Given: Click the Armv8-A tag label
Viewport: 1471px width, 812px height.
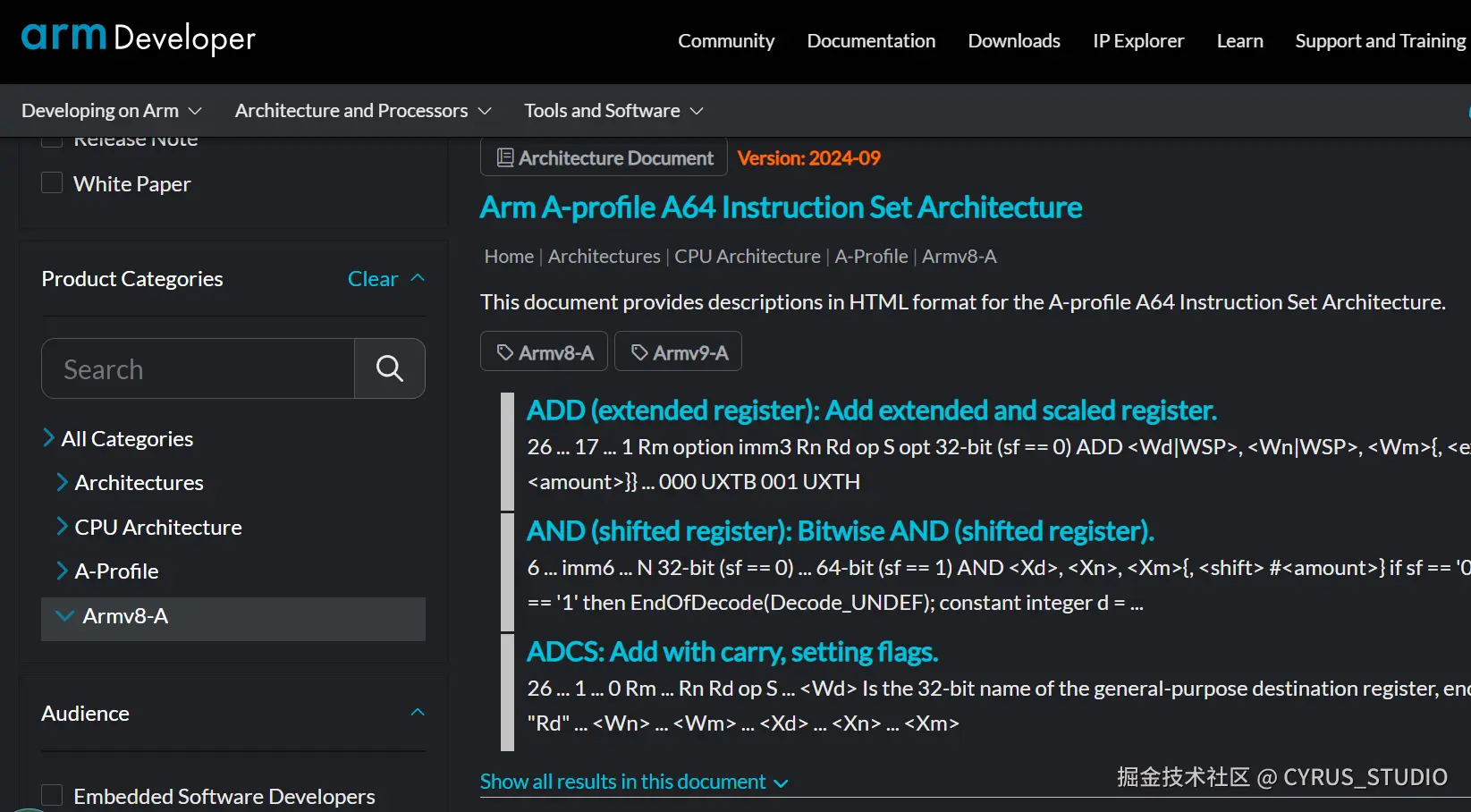Looking at the screenshot, I should point(544,352).
